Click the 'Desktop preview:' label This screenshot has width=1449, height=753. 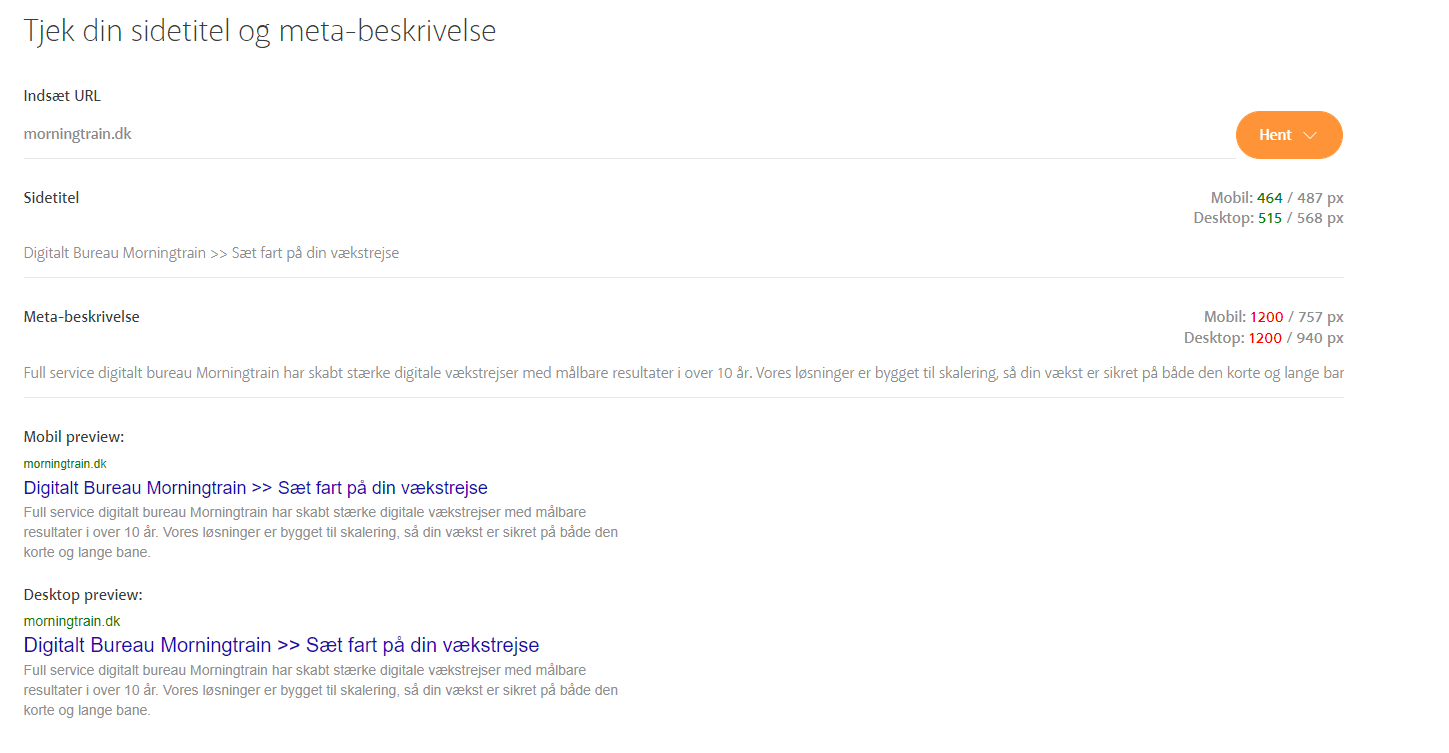83,595
